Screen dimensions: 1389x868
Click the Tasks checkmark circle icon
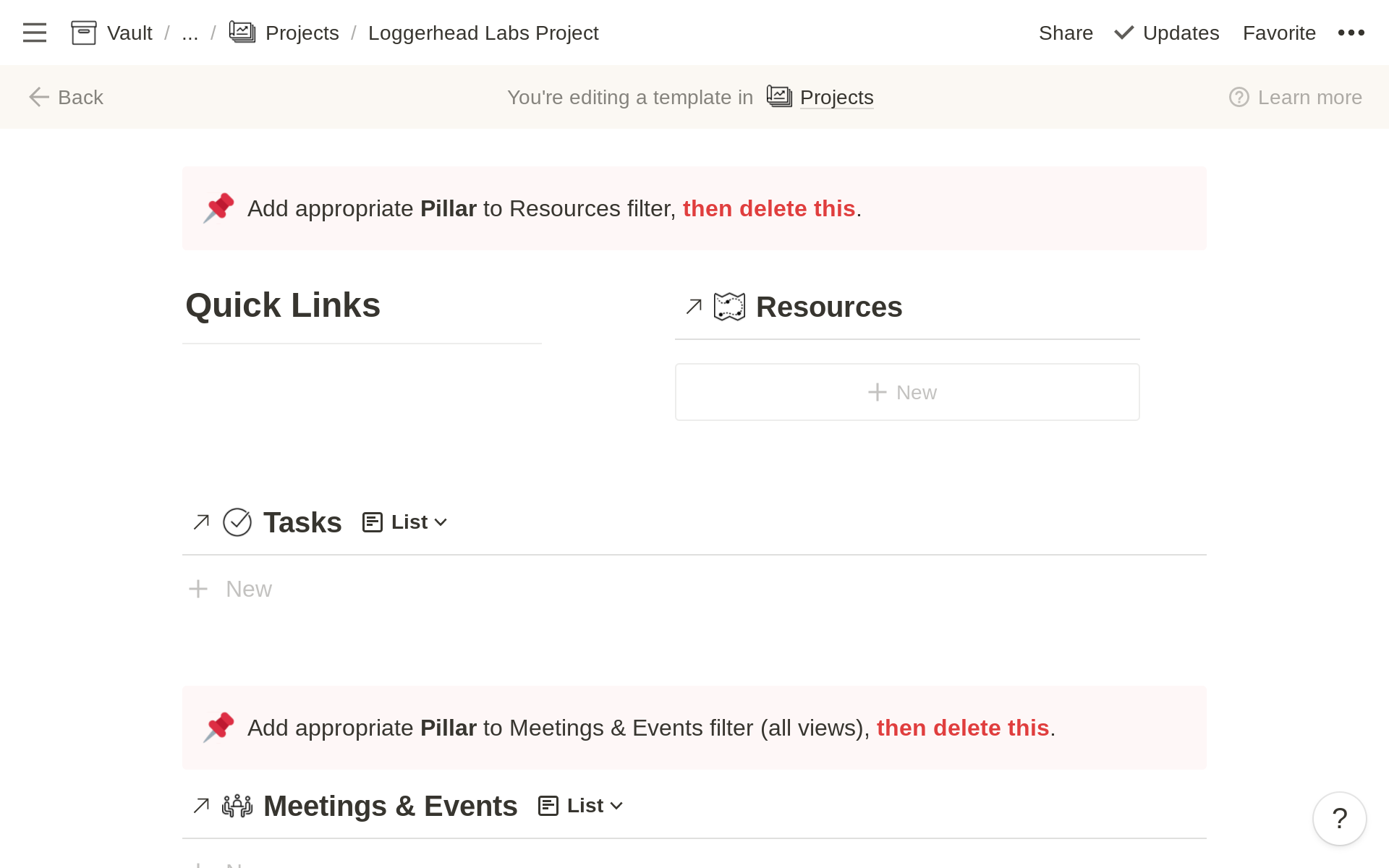click(x=237, y=522)
